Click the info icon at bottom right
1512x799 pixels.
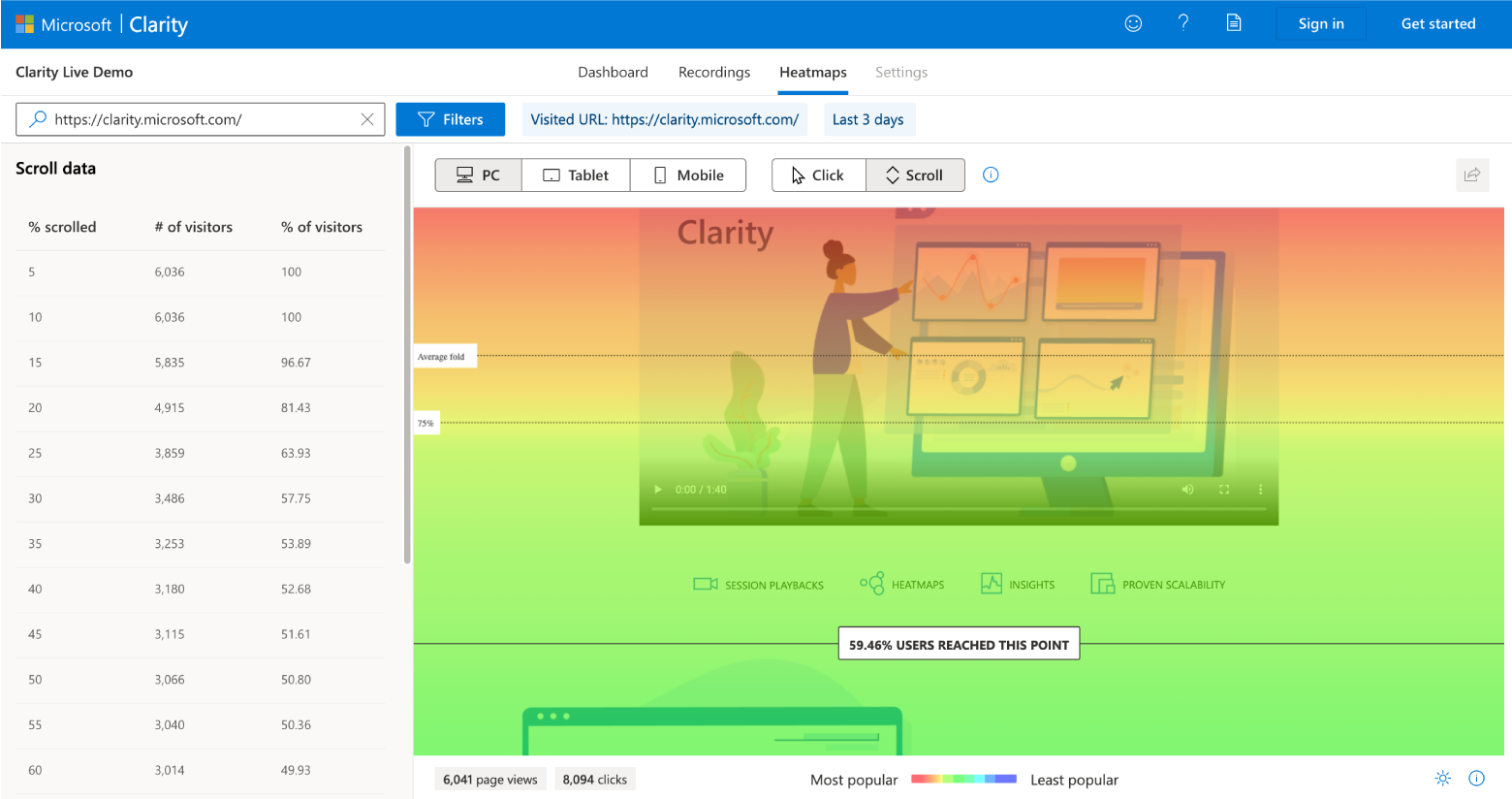tap(1476, 778)
